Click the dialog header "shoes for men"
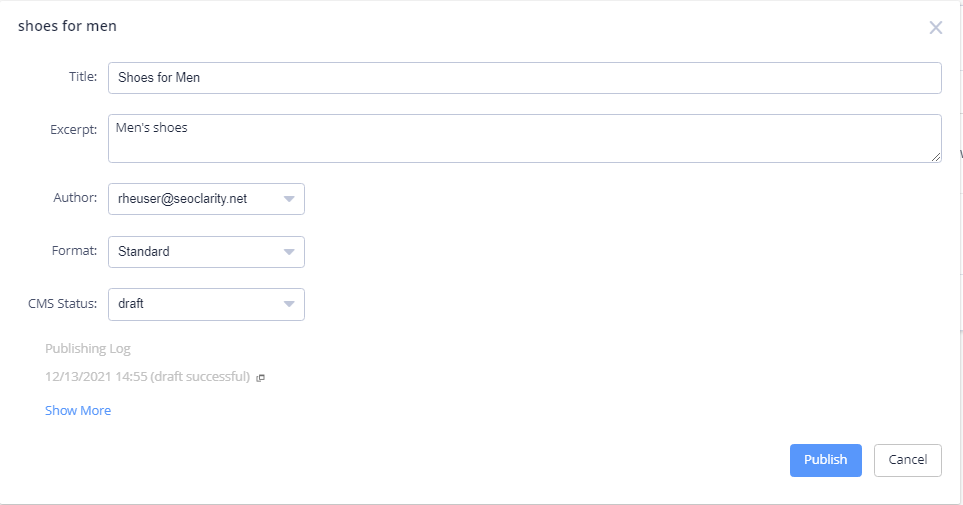The height and width of the screenshot is (505, 963). (67, 26)
